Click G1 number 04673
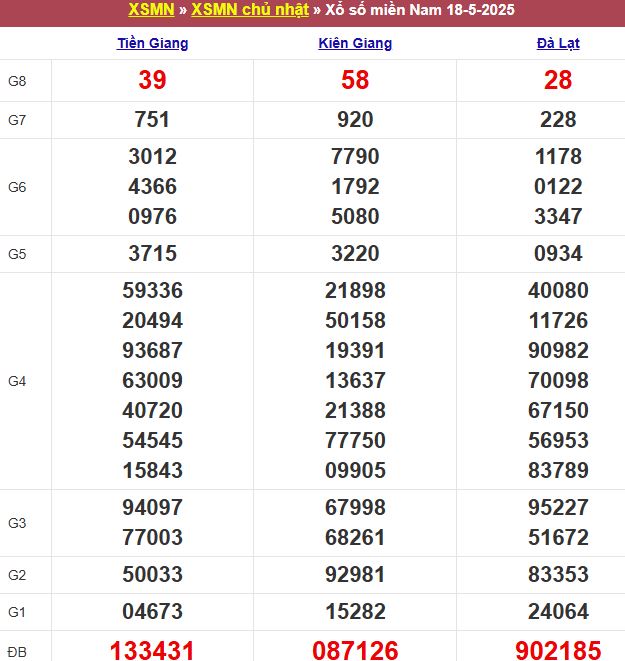Viewport: 625px width, 661px height. (x=153, y=611)
